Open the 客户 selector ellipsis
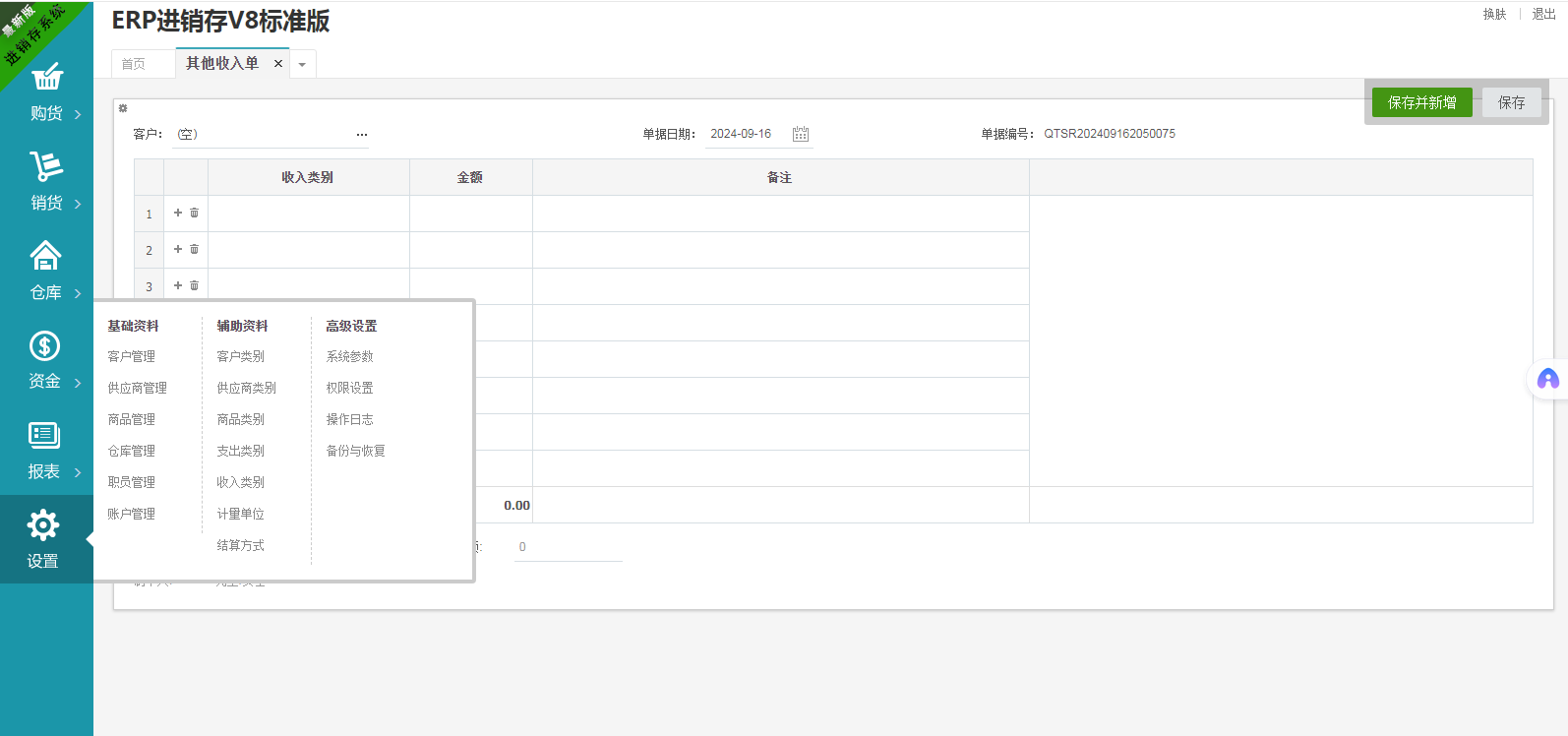 (x=362, y=135)
